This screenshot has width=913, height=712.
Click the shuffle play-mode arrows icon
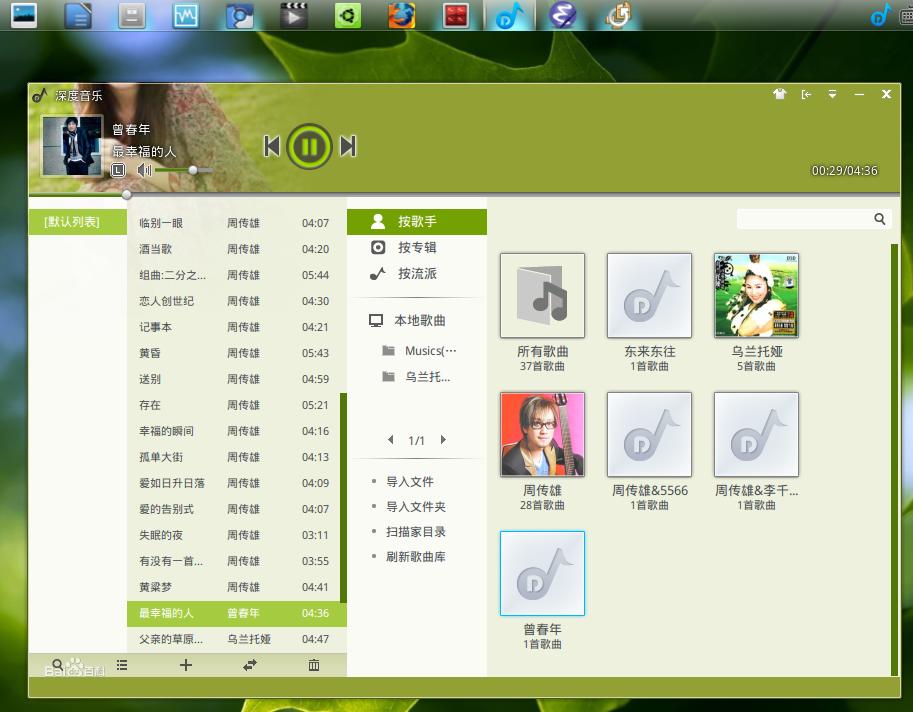tap(249, 665)
